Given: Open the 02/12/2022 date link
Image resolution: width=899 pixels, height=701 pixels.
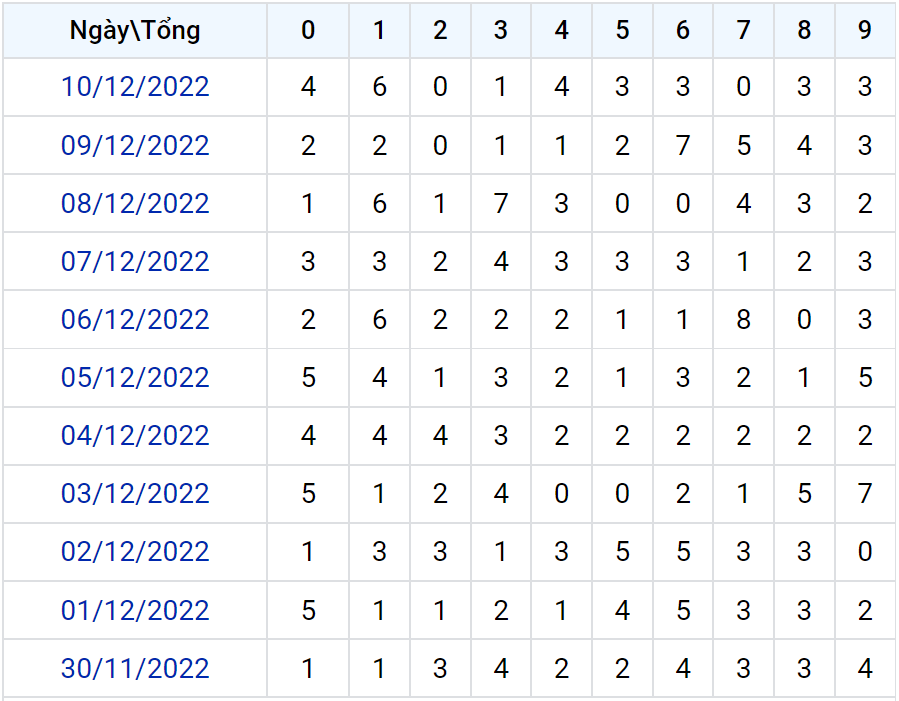Looking at the screenshot, I should pos(135,552).
